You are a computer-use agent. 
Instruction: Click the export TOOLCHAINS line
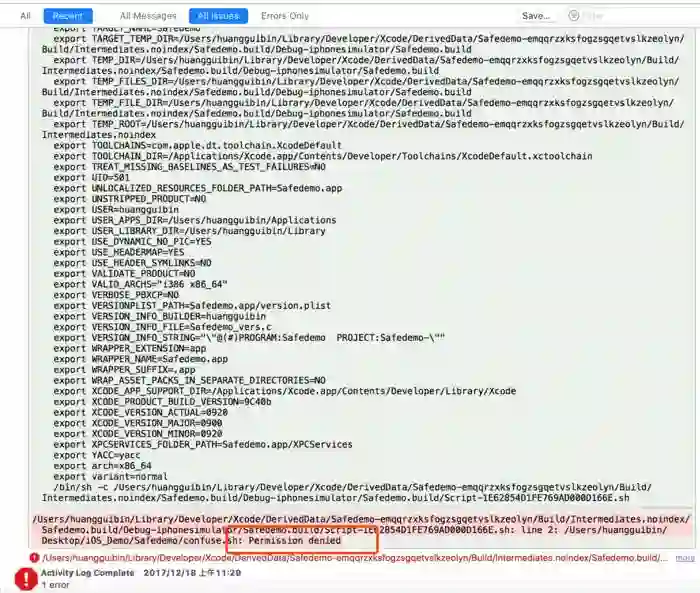pos(197,146)
